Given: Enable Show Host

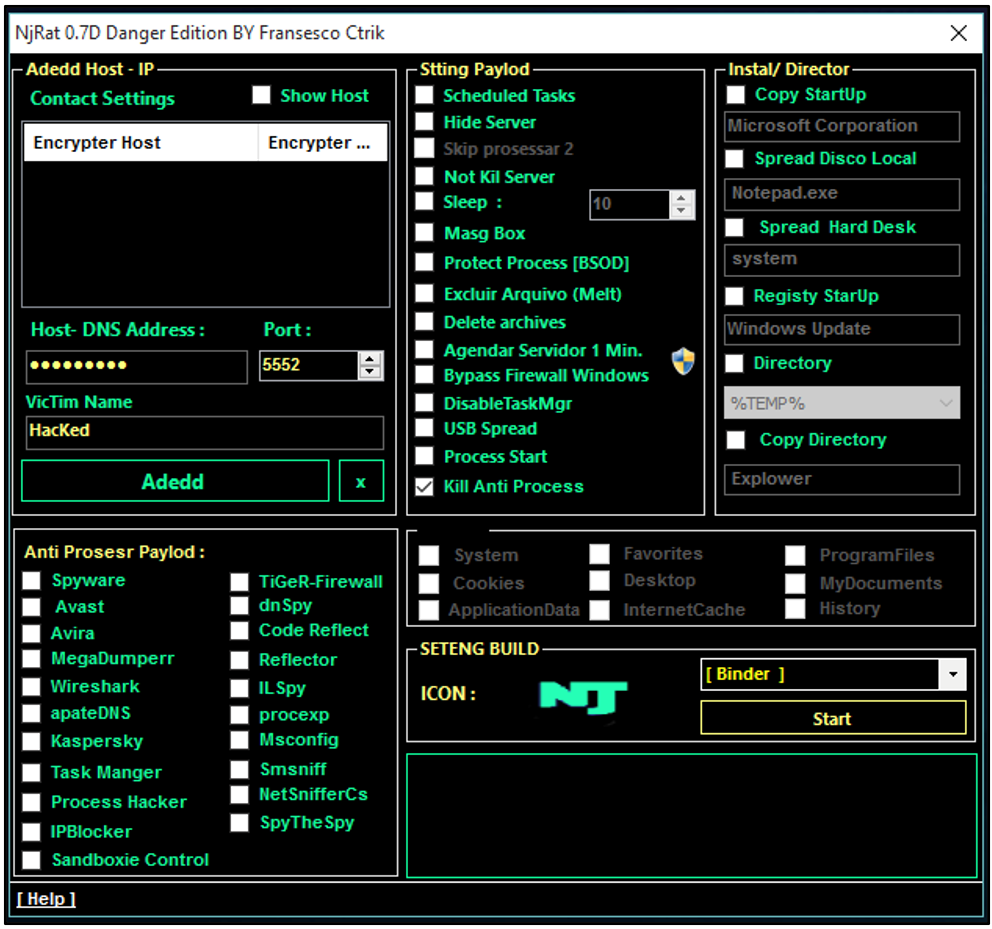Looking at the screenshot, I should coord(261,95).
